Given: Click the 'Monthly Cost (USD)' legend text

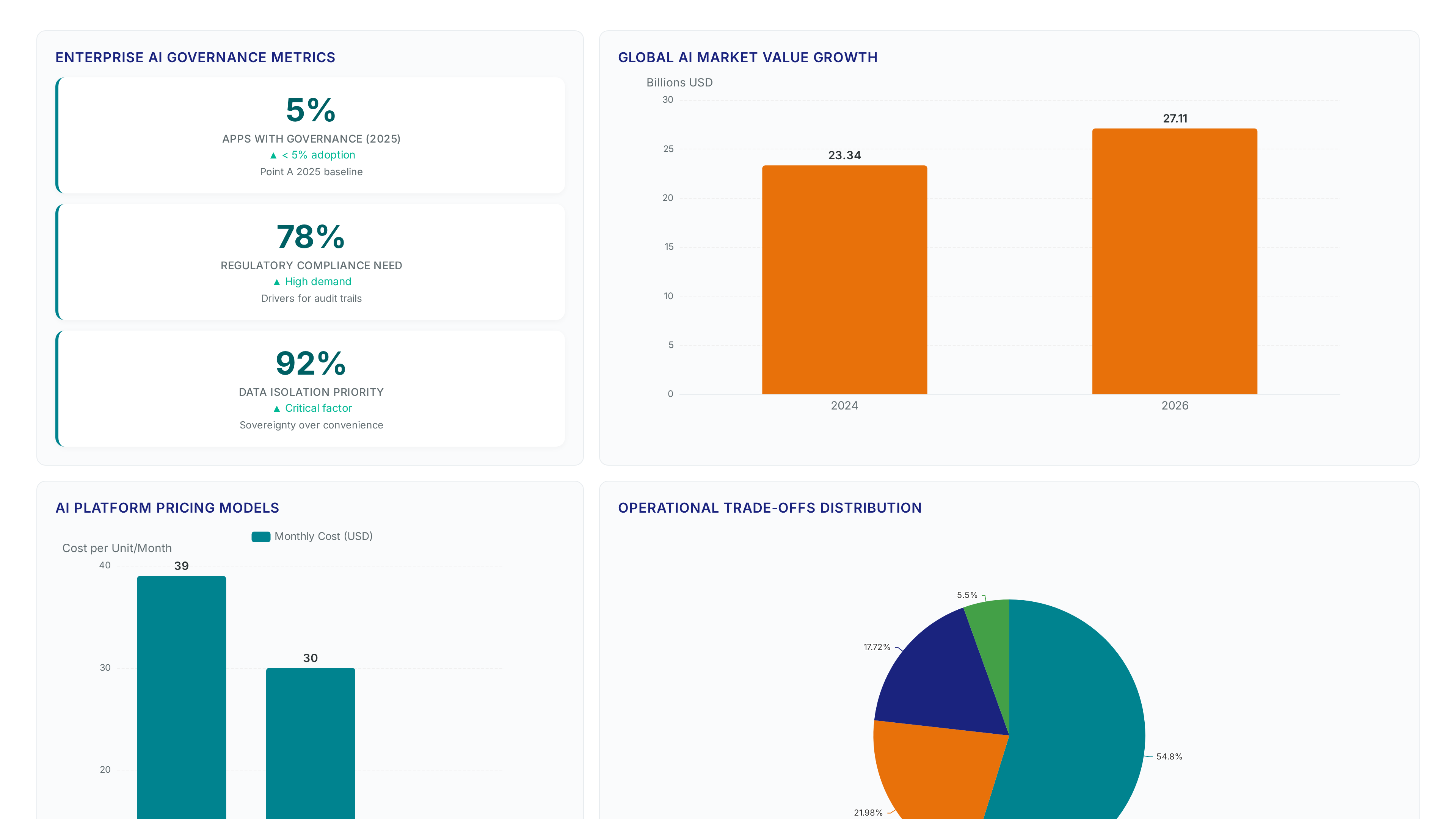Looking at the screenshot, I should 323,537.
